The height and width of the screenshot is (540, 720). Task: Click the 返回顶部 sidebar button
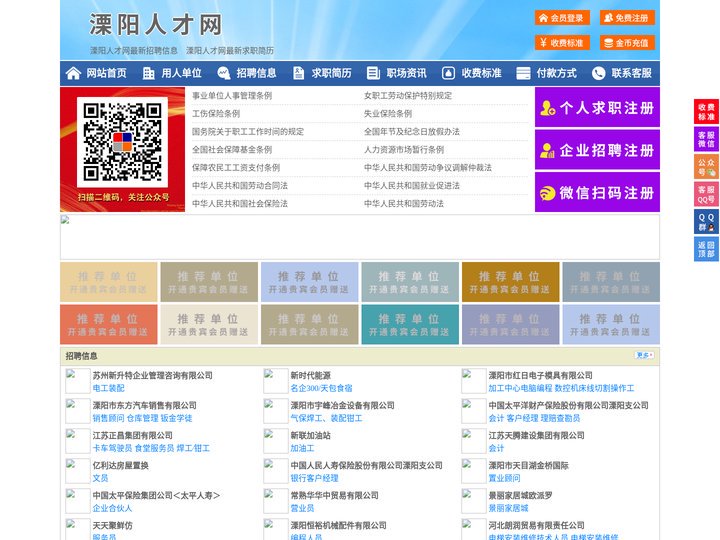pos(706,249)
